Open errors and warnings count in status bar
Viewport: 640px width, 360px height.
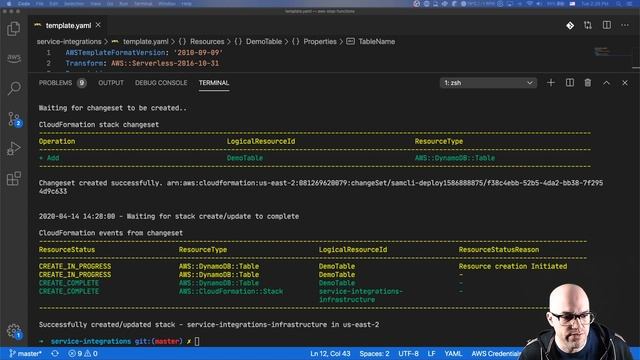click(x=83, y=353)
